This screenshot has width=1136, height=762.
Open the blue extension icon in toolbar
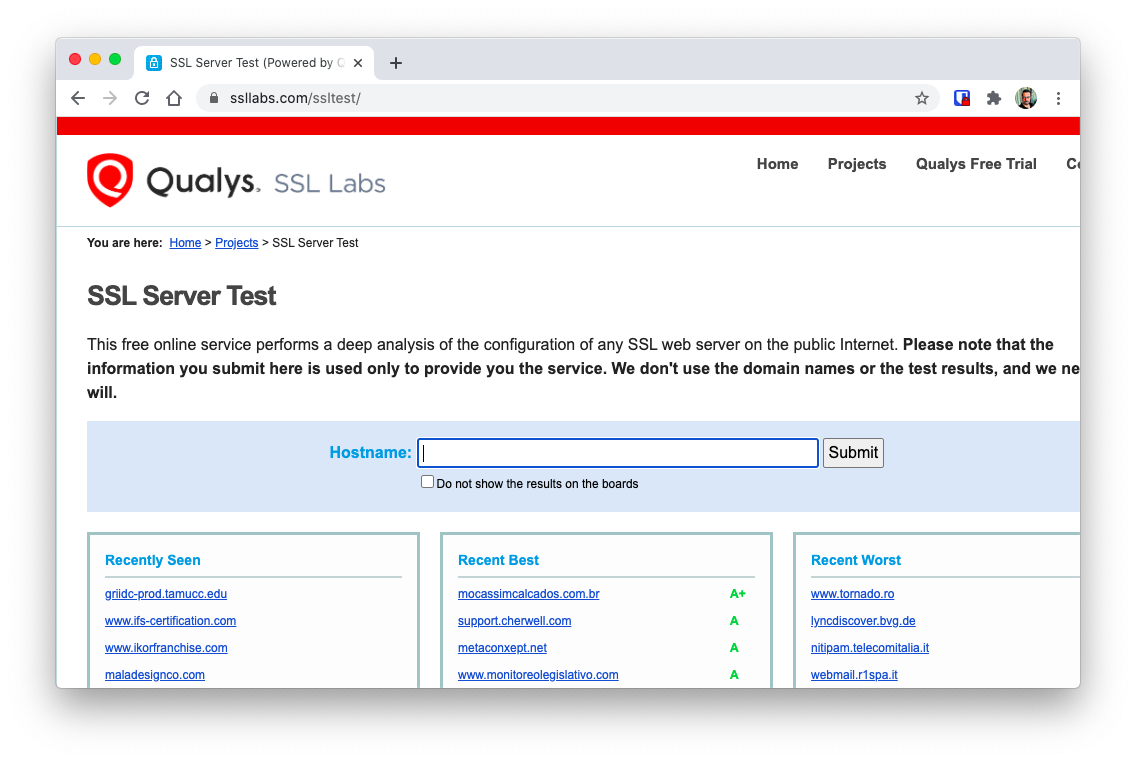coord(961,98)
